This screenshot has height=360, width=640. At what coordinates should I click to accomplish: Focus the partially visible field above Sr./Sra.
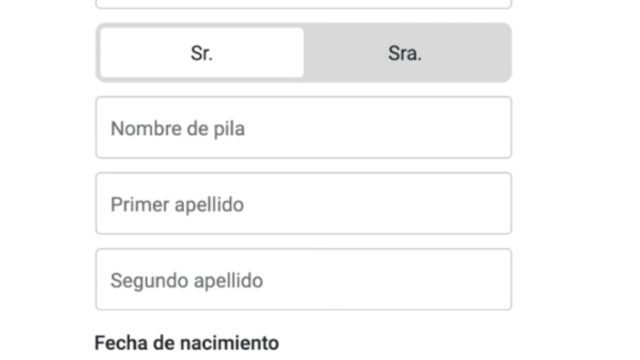(304, 4)
